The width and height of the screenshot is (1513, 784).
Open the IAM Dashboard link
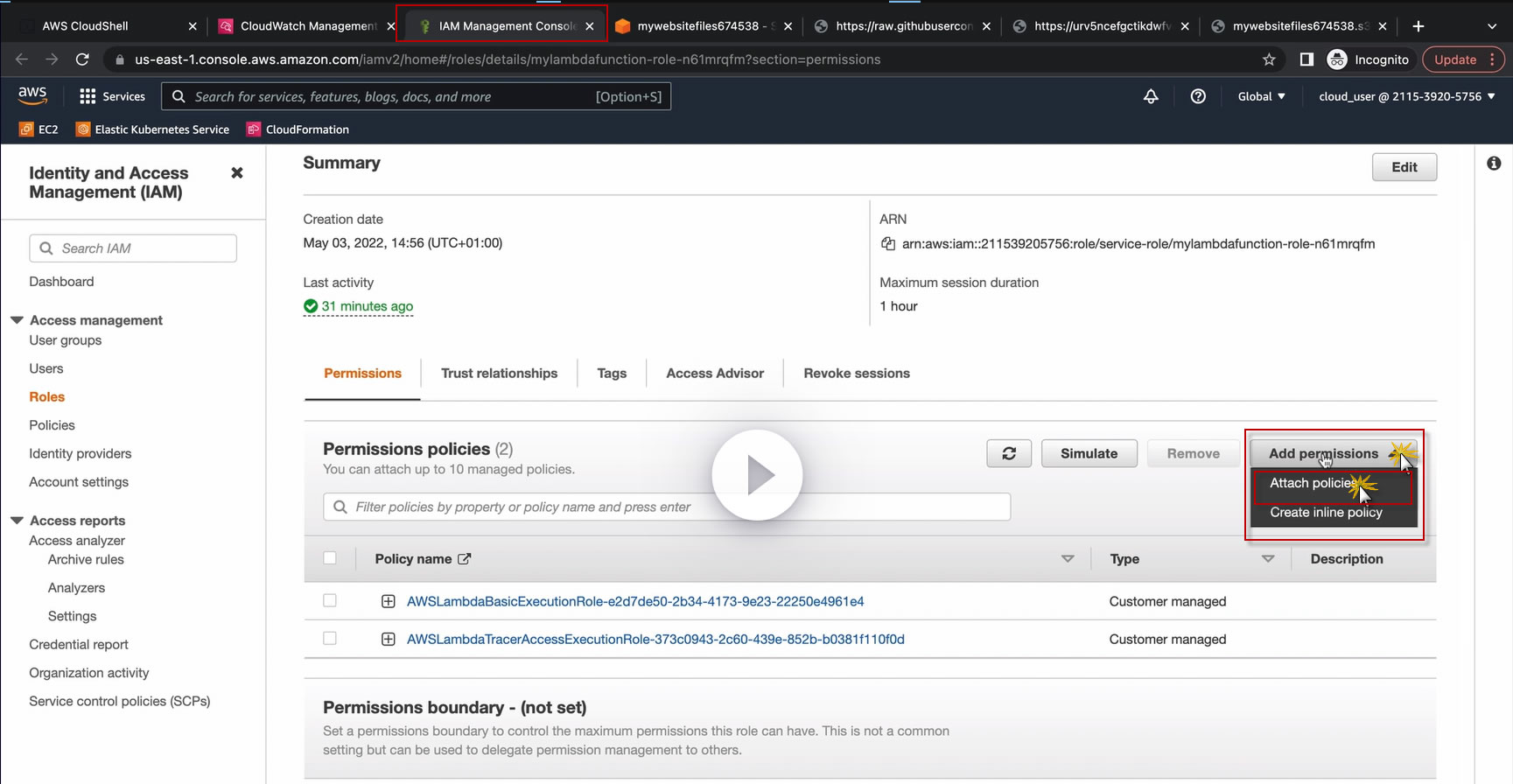tap(61, 282)
